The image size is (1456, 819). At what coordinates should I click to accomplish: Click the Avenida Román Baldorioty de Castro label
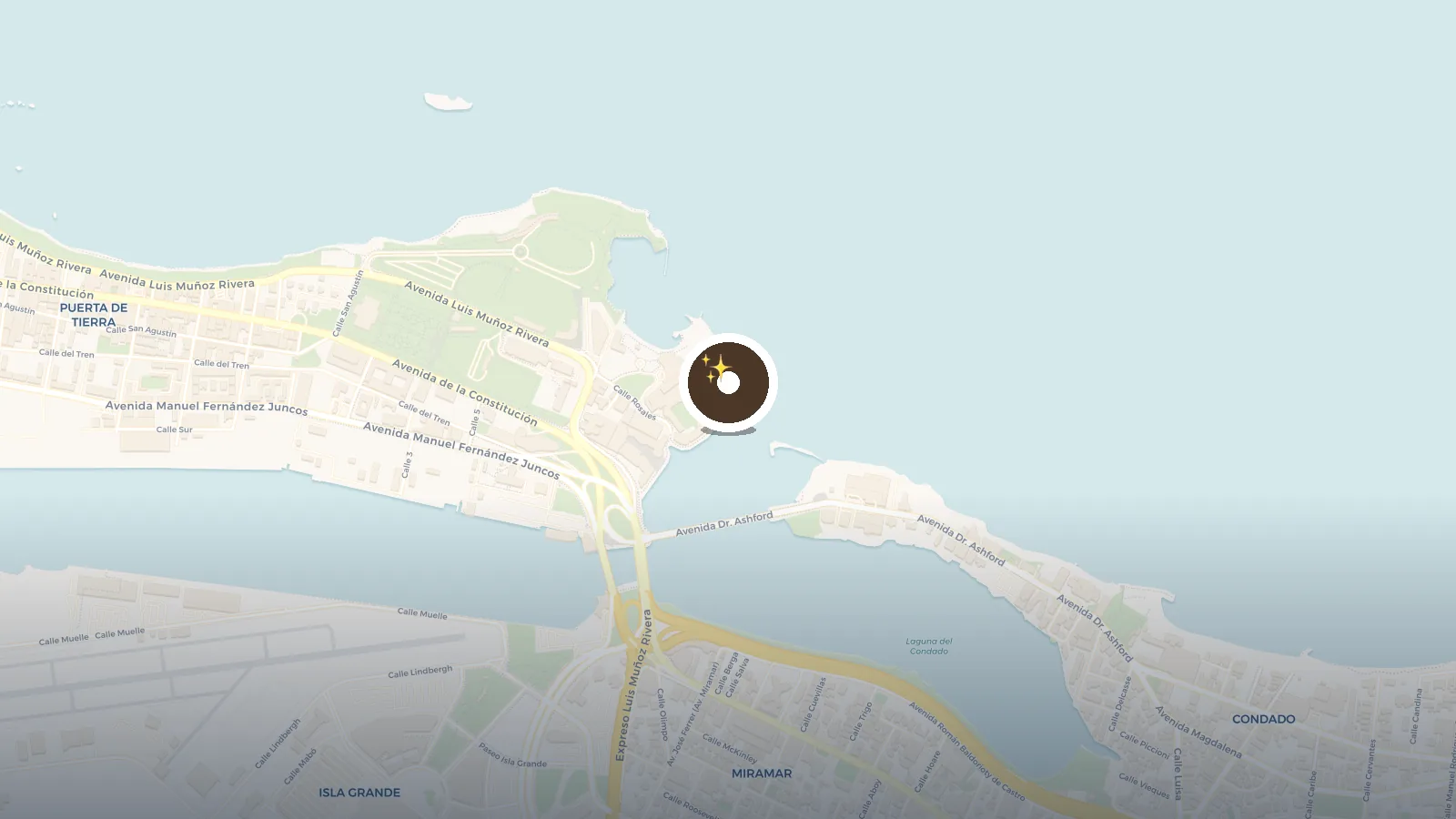click(x=967, y=752)
